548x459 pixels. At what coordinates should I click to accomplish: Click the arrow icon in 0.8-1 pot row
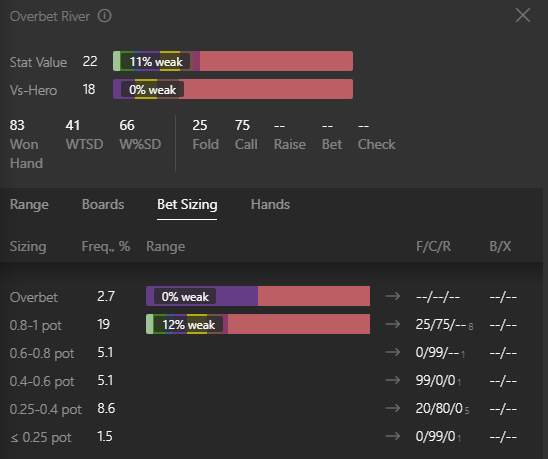tap(393, 324)
